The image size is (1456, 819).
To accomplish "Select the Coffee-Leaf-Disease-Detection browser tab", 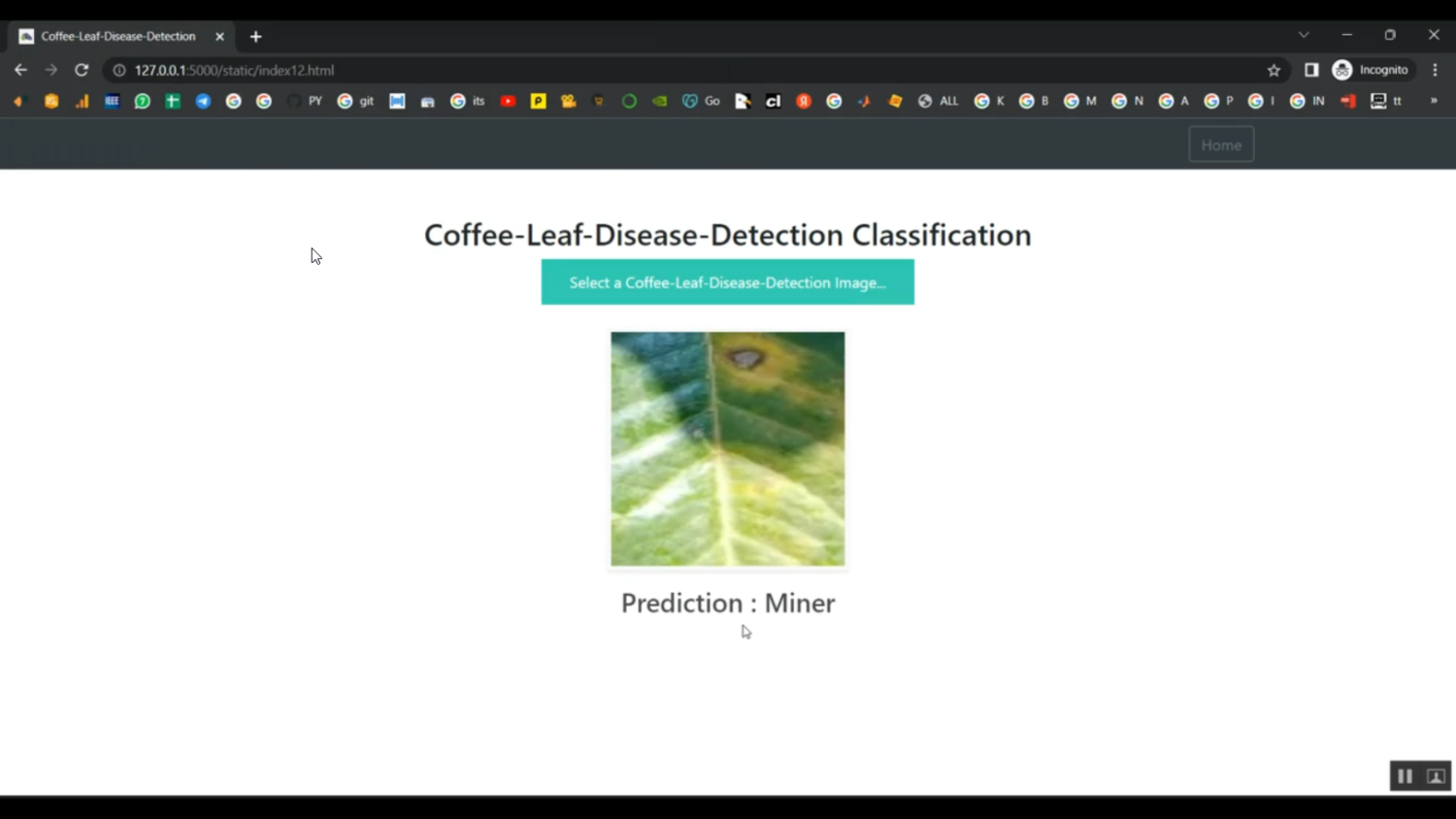I will [119, 37].
